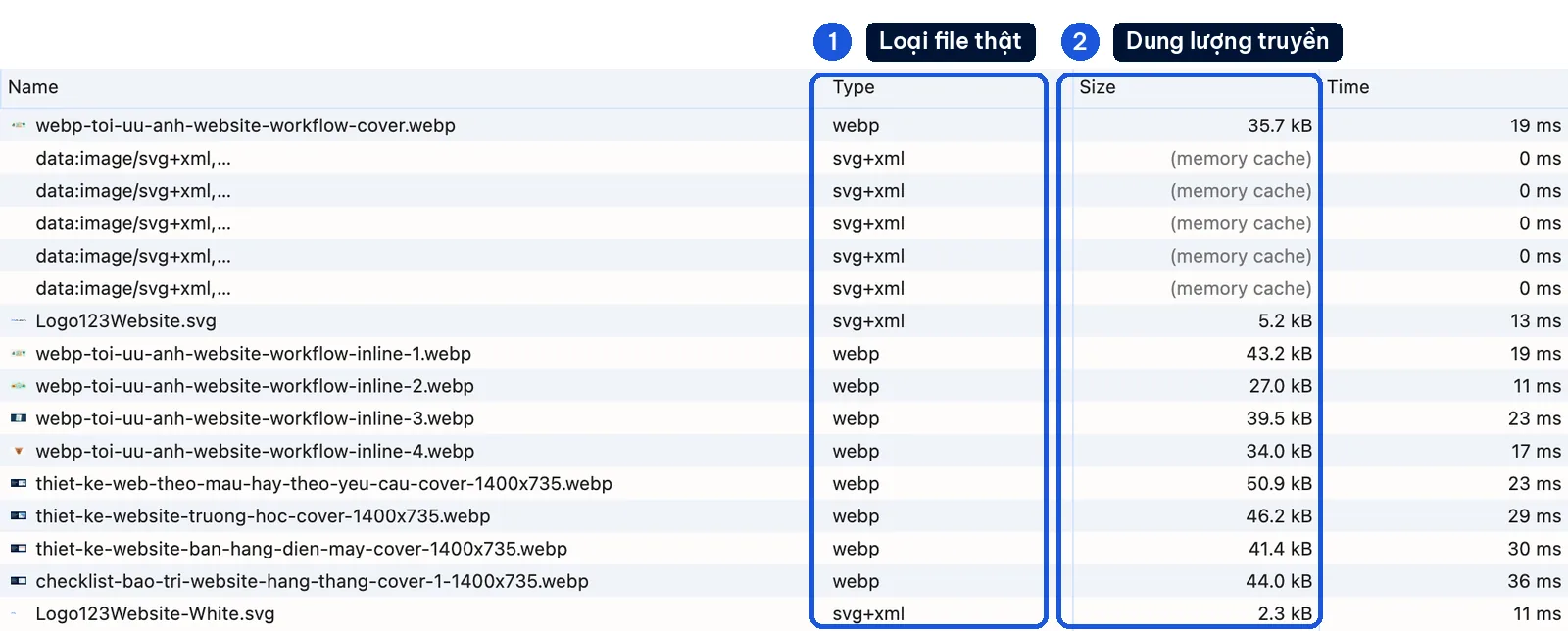Click the 5.2 kB size value
The image size is (1568, 631).
click(x=1285, y=320)
